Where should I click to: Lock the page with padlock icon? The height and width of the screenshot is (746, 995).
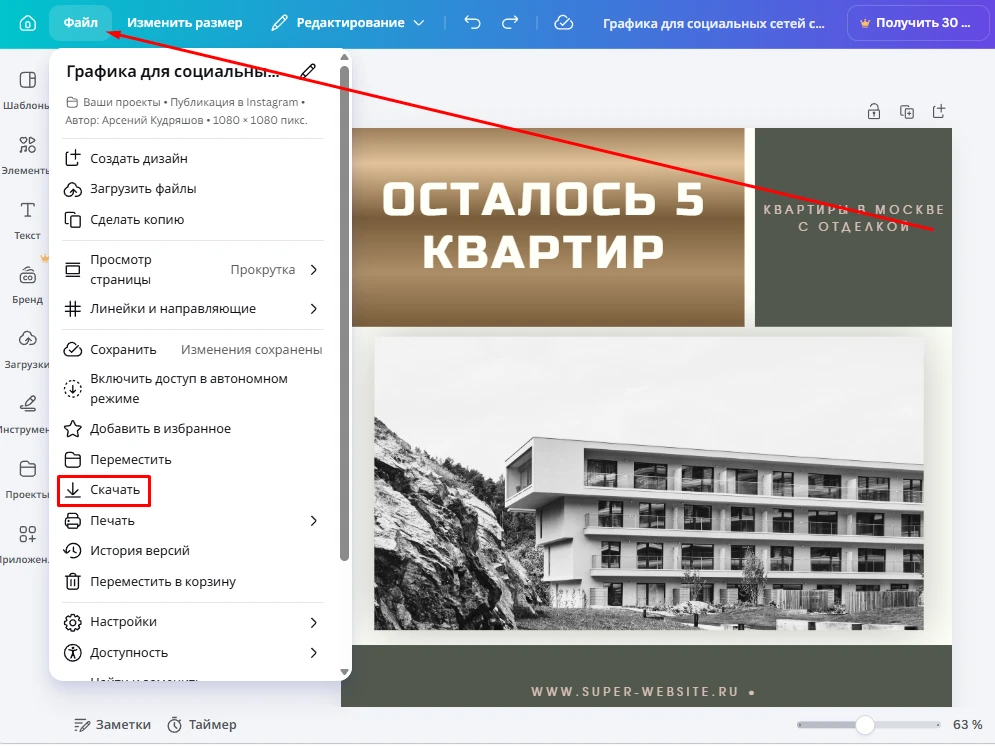point(874,112)
